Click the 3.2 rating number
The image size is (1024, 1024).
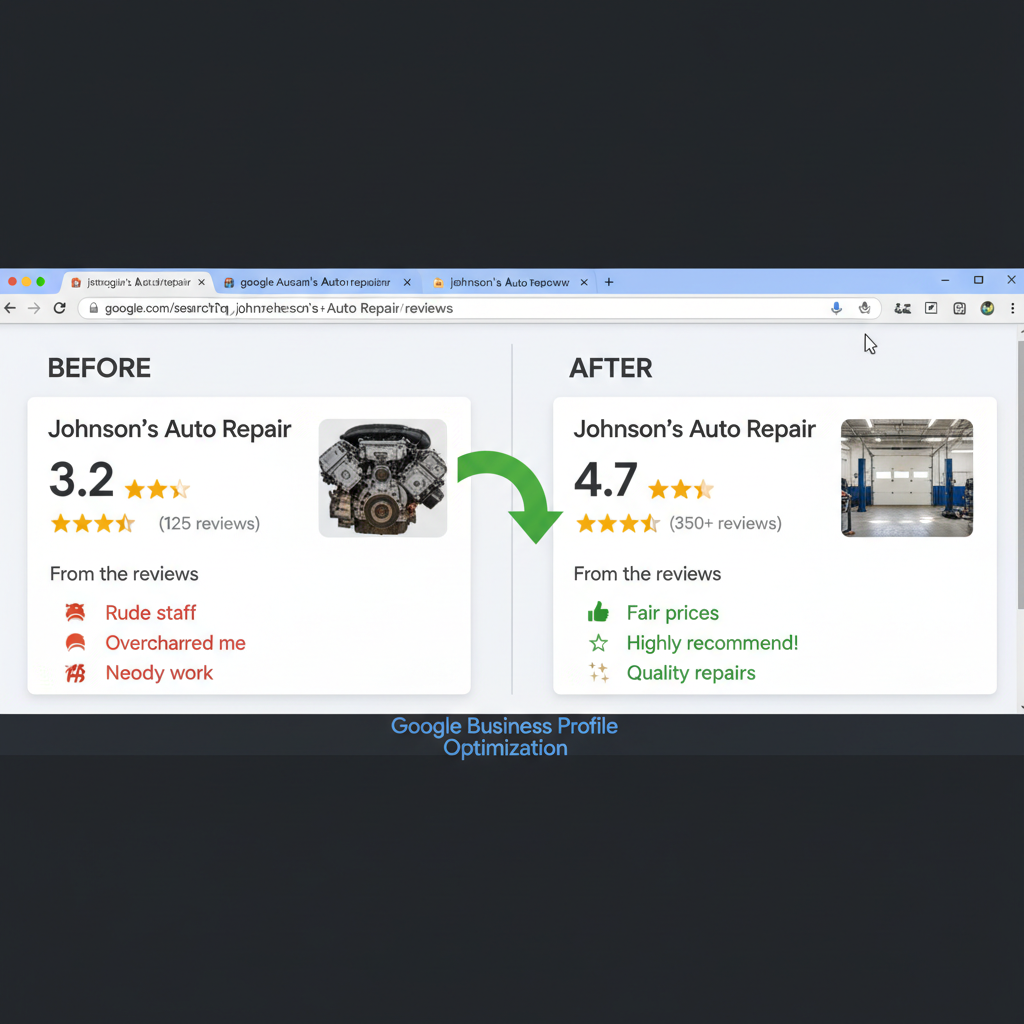tap(82, 480)
